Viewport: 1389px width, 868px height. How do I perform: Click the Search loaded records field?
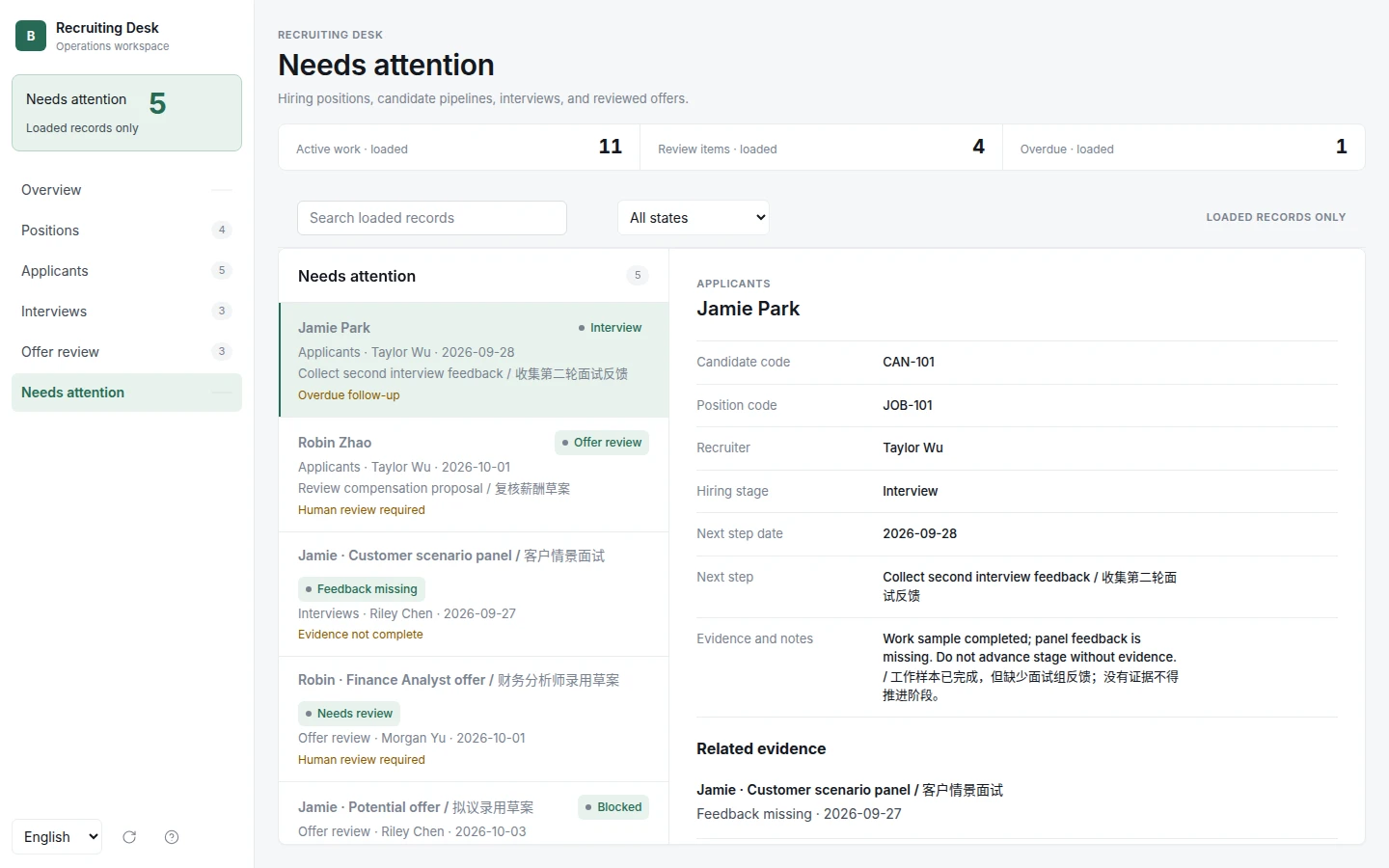click(x=432, y=218)
